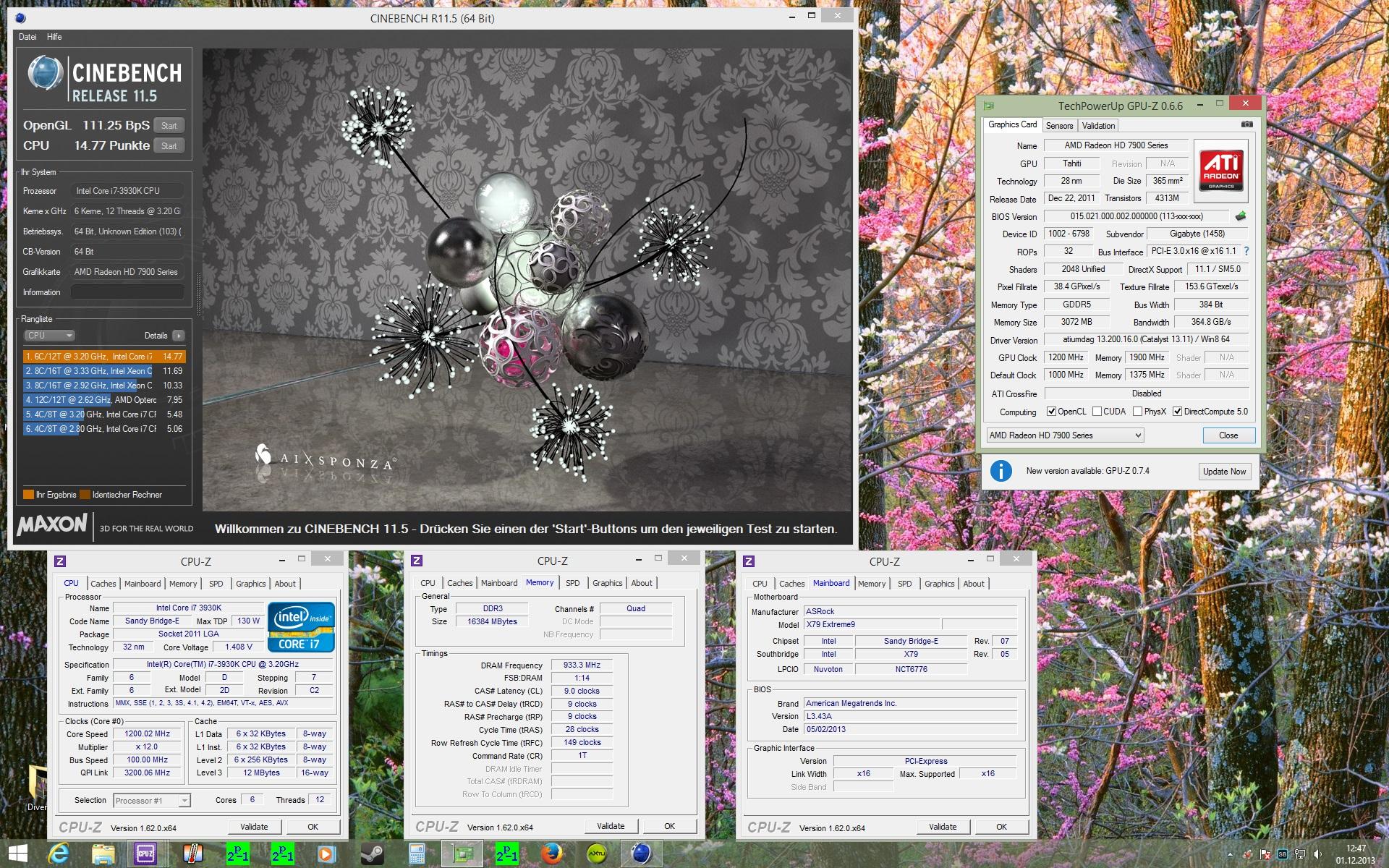This screenshot has width=1389, height=868.
Task: Click the blue info icon under GPU-Z
Action: point(1001,471)
